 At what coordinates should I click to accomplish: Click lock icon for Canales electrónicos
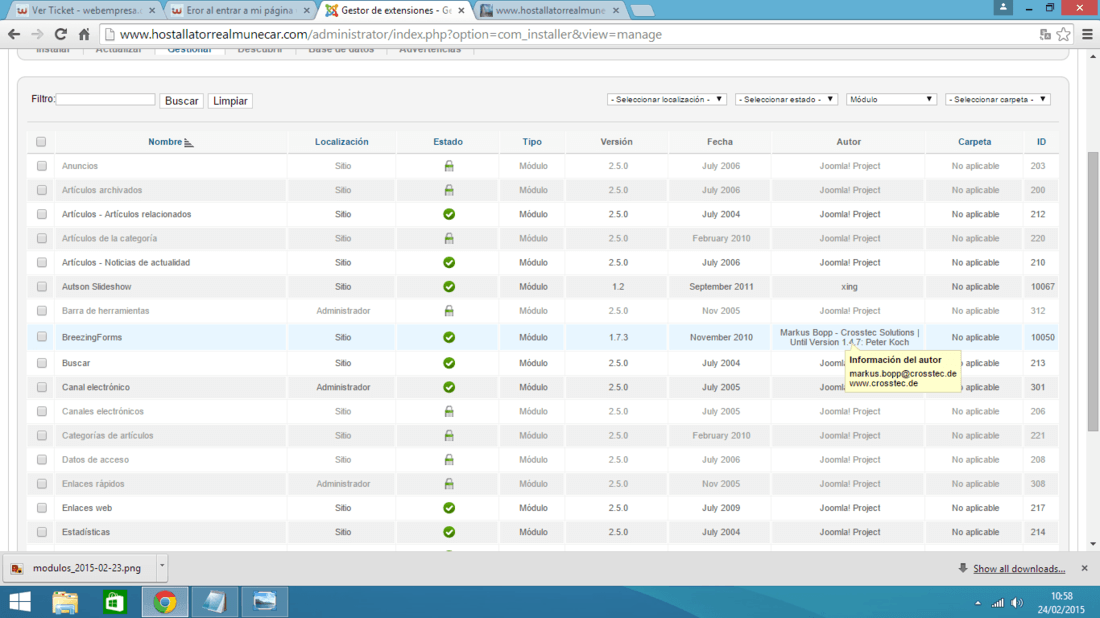[449, 411]
